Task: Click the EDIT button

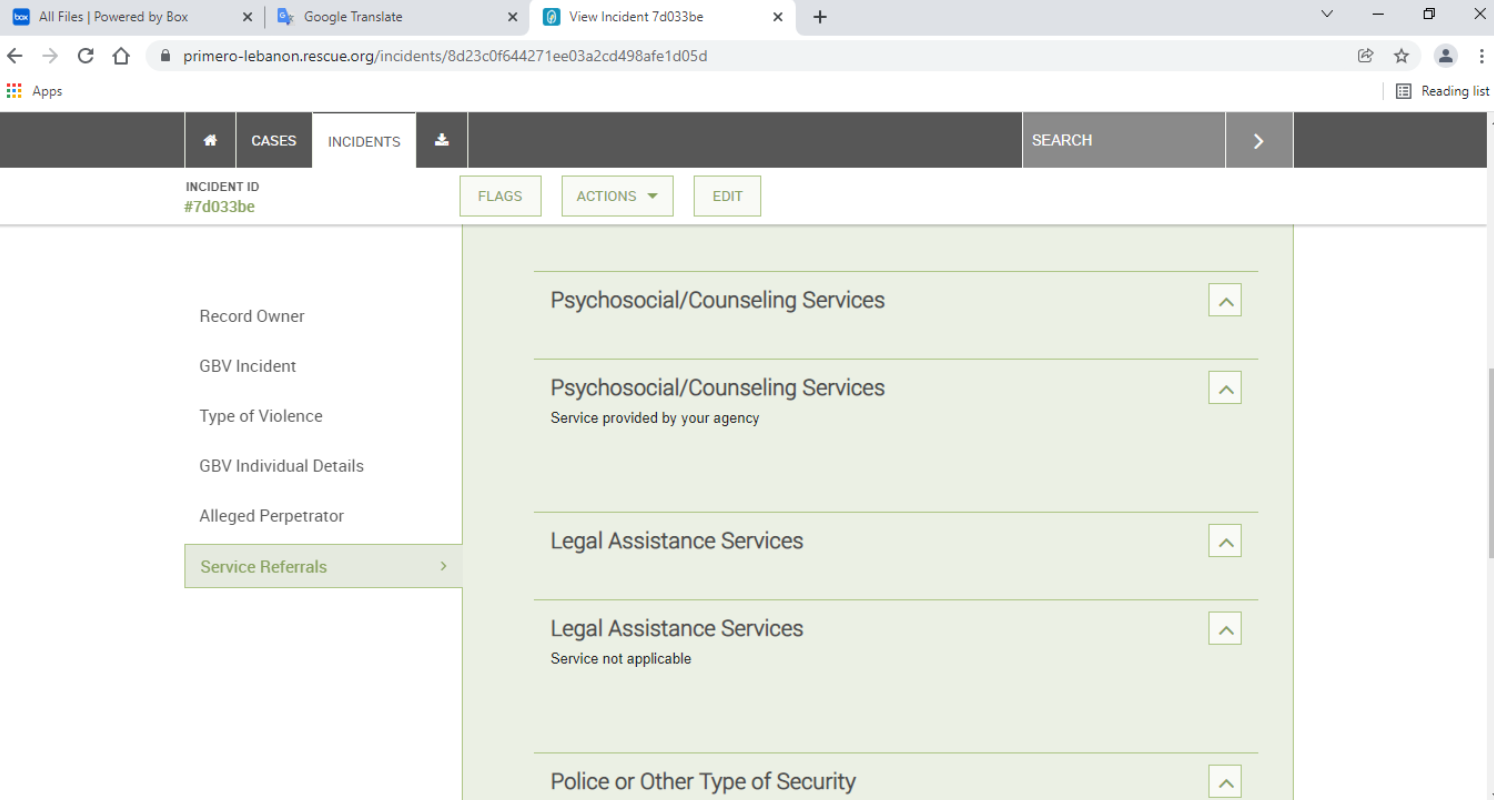Action: (x=727, y=196)
